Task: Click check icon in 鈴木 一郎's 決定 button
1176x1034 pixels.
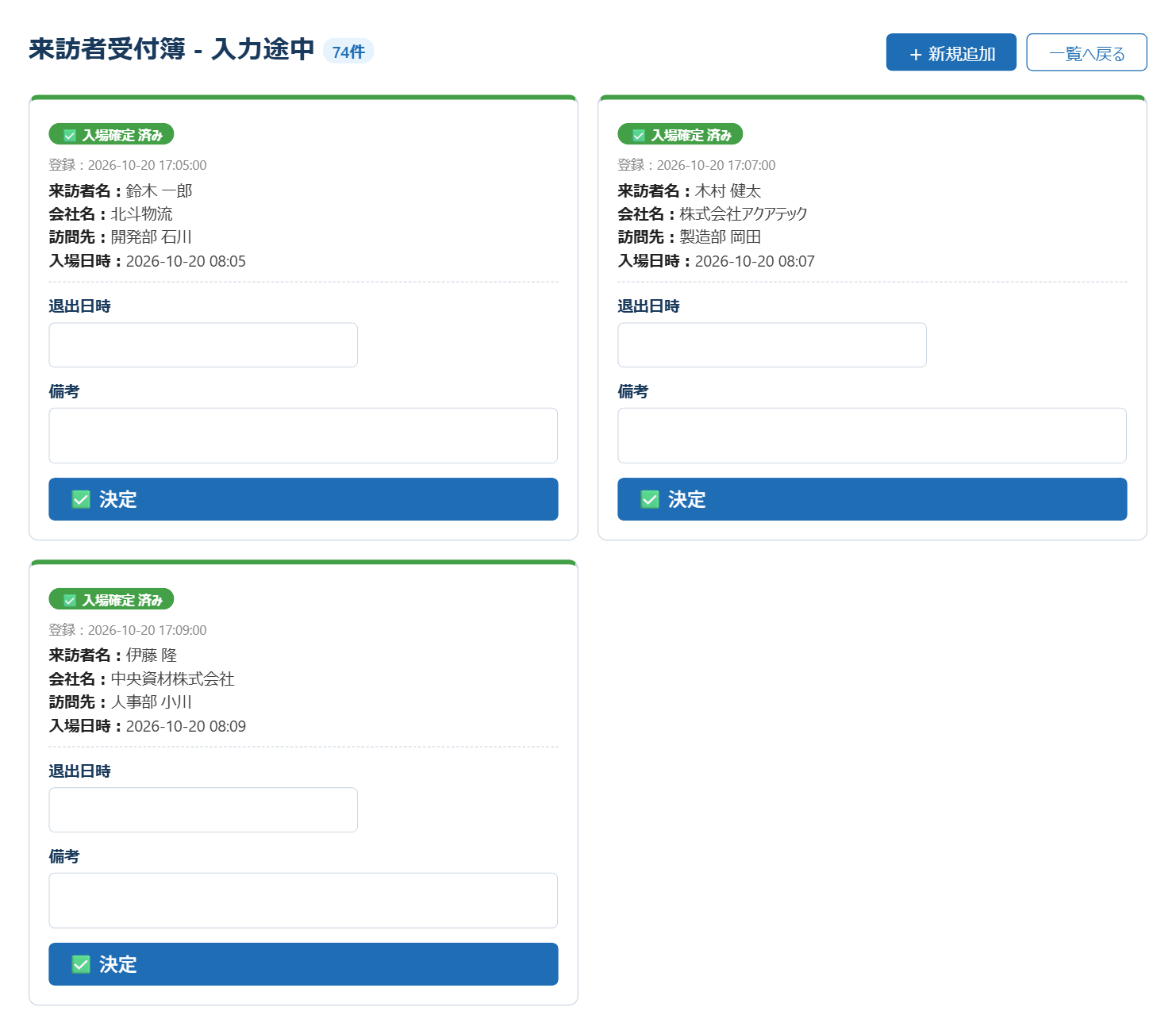Action: click(x=81, y=499)
